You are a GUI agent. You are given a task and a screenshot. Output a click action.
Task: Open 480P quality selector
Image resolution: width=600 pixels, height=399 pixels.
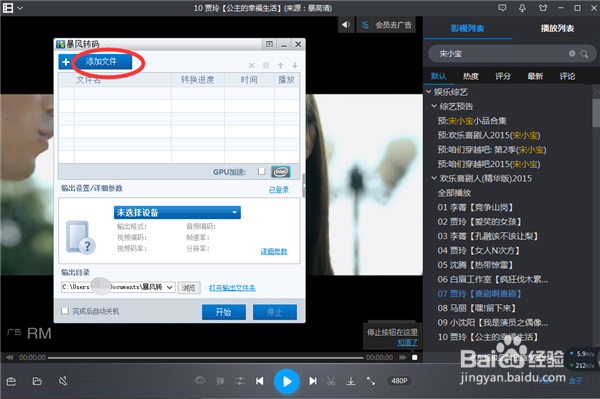pos(399,381)
